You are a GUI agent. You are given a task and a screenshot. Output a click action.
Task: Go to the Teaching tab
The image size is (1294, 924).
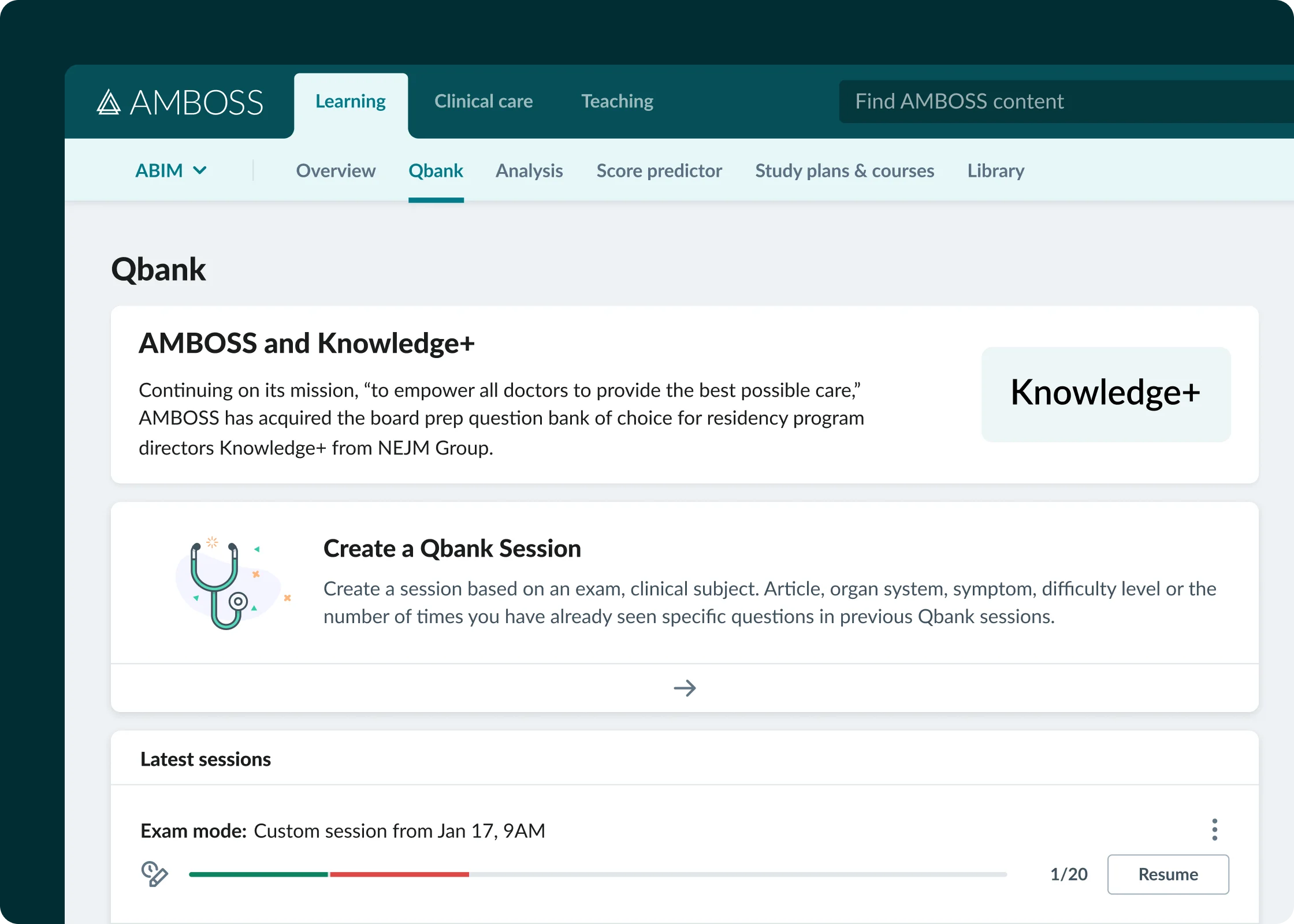pyautogui.click(x=617, y=102)
